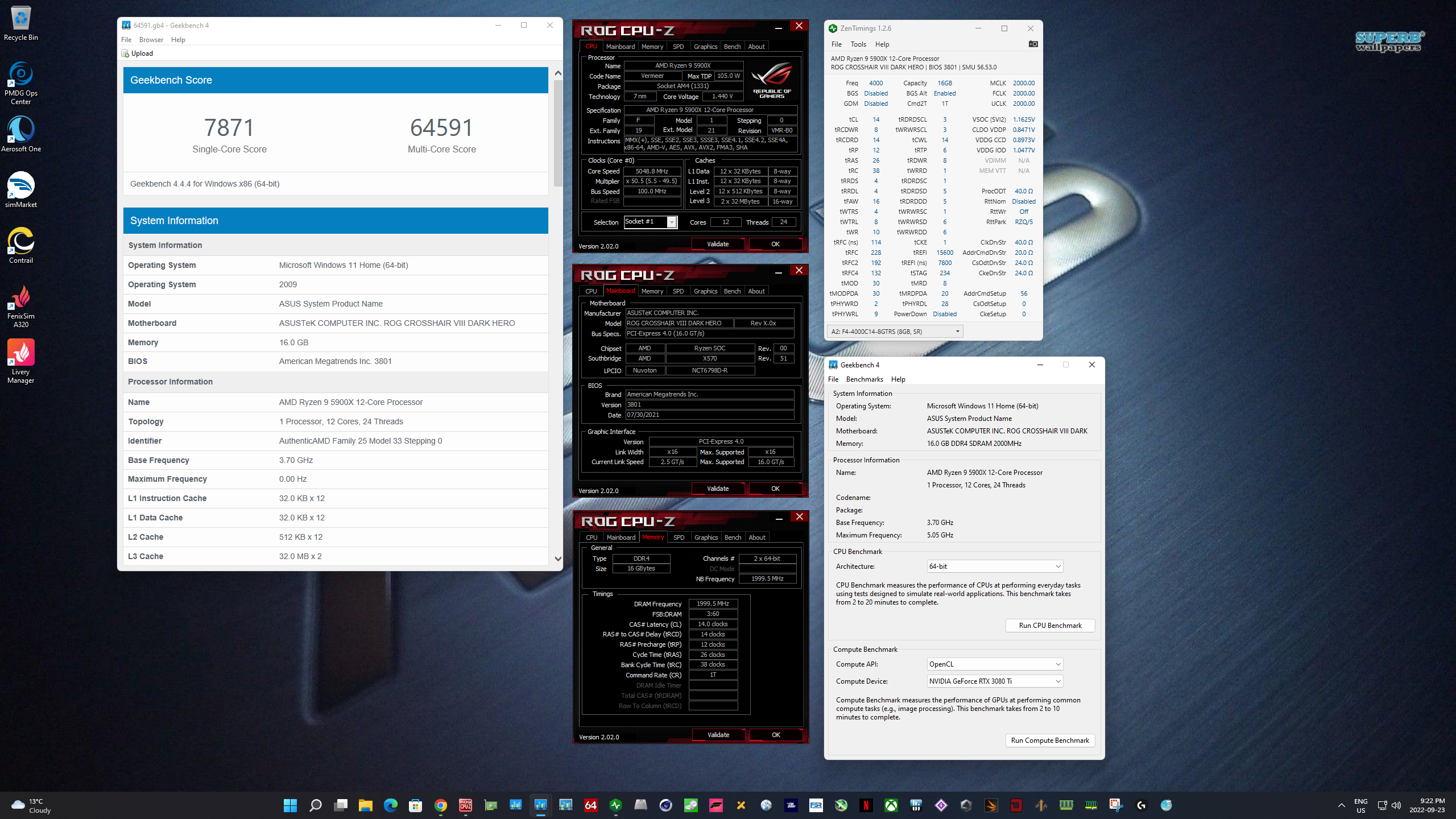Switch to ZenTimings on the taskbar
This screenshot has width=1456, height=819.
click(615, 805)
